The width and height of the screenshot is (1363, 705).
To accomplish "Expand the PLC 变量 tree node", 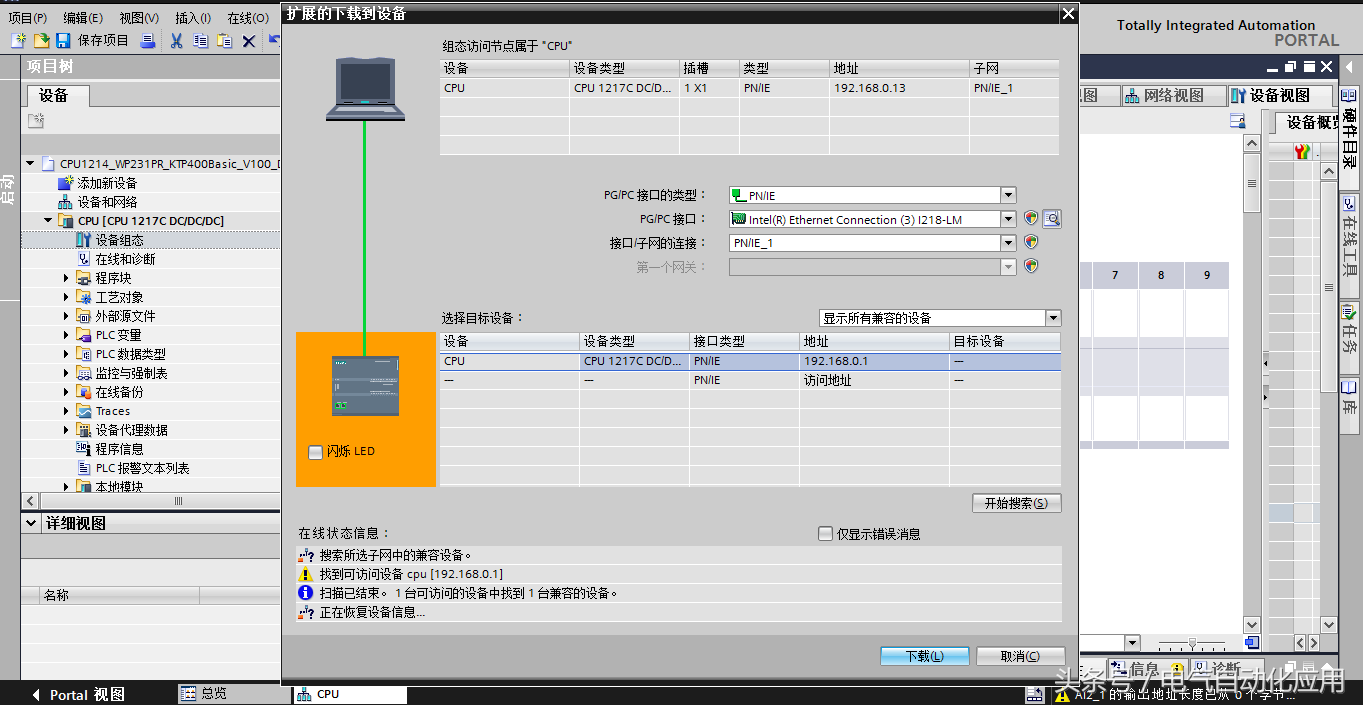I will (x=67, y=335).
